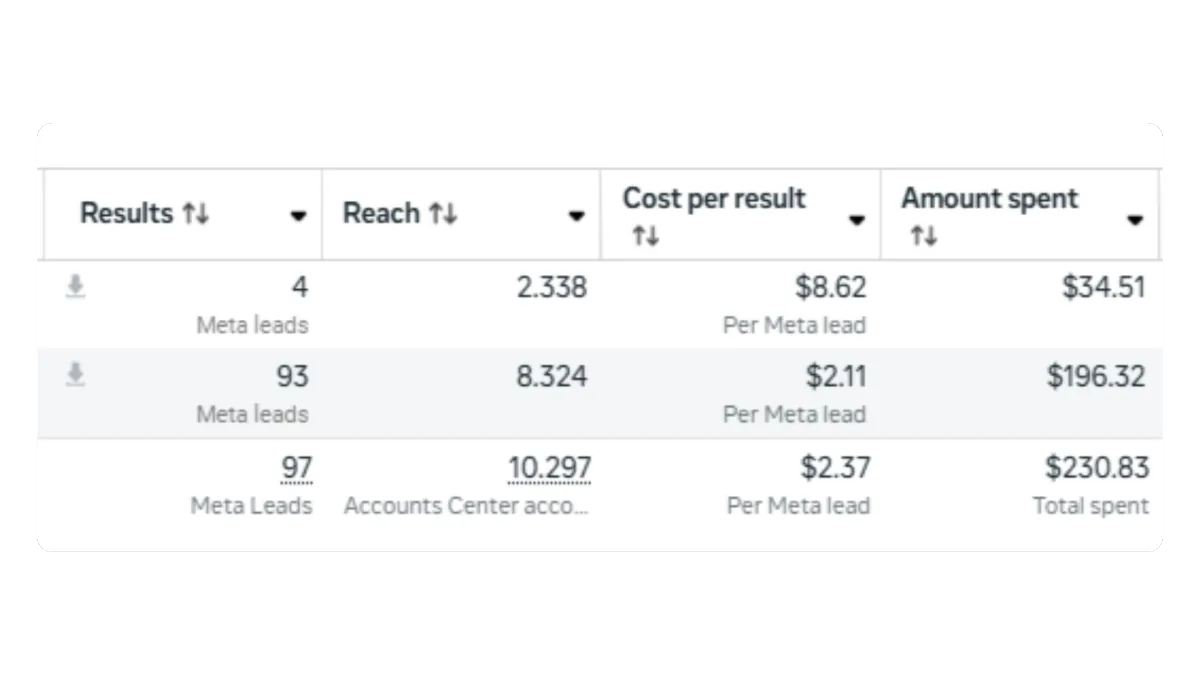Screen dimensions: 1200x675
Task: Click sort arrows under Amount spent
Action: [923, 237]
